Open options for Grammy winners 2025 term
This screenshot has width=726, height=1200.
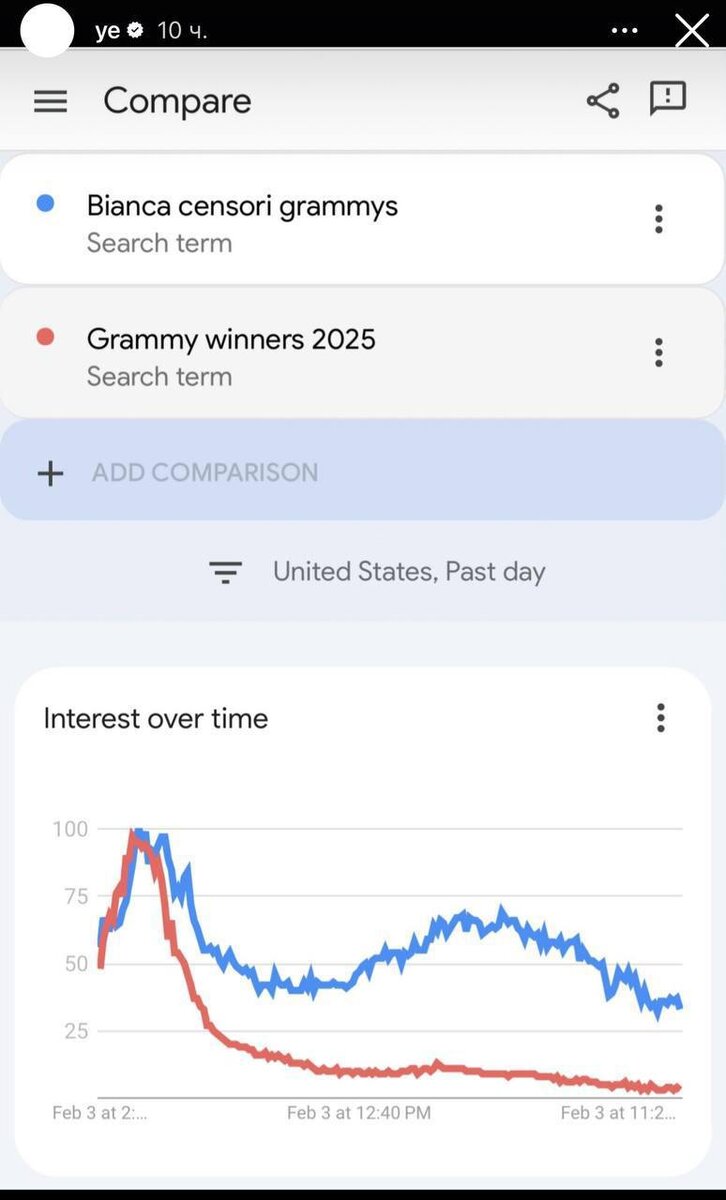[658, 352]
